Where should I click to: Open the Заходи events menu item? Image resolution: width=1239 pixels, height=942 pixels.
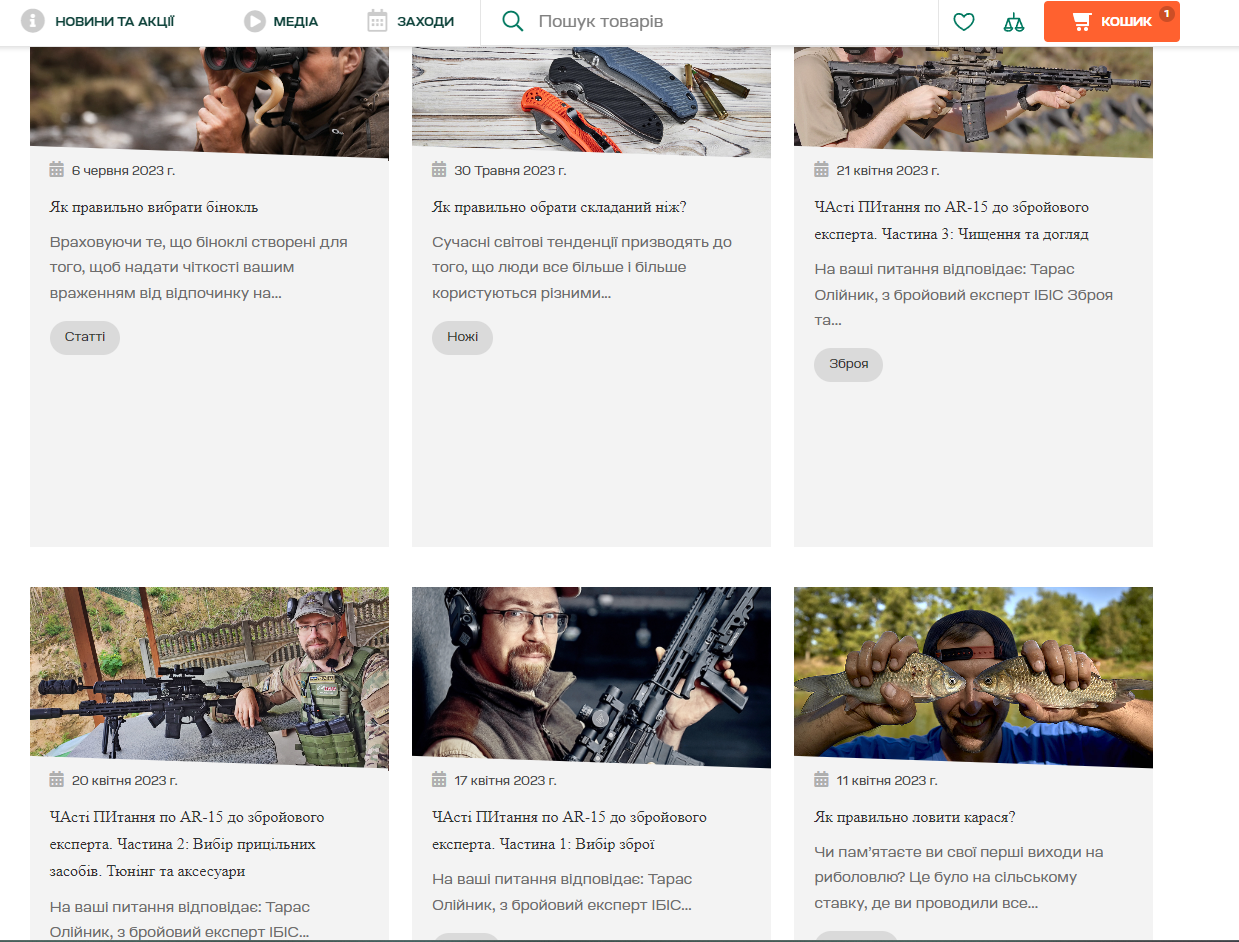point(425,22)
